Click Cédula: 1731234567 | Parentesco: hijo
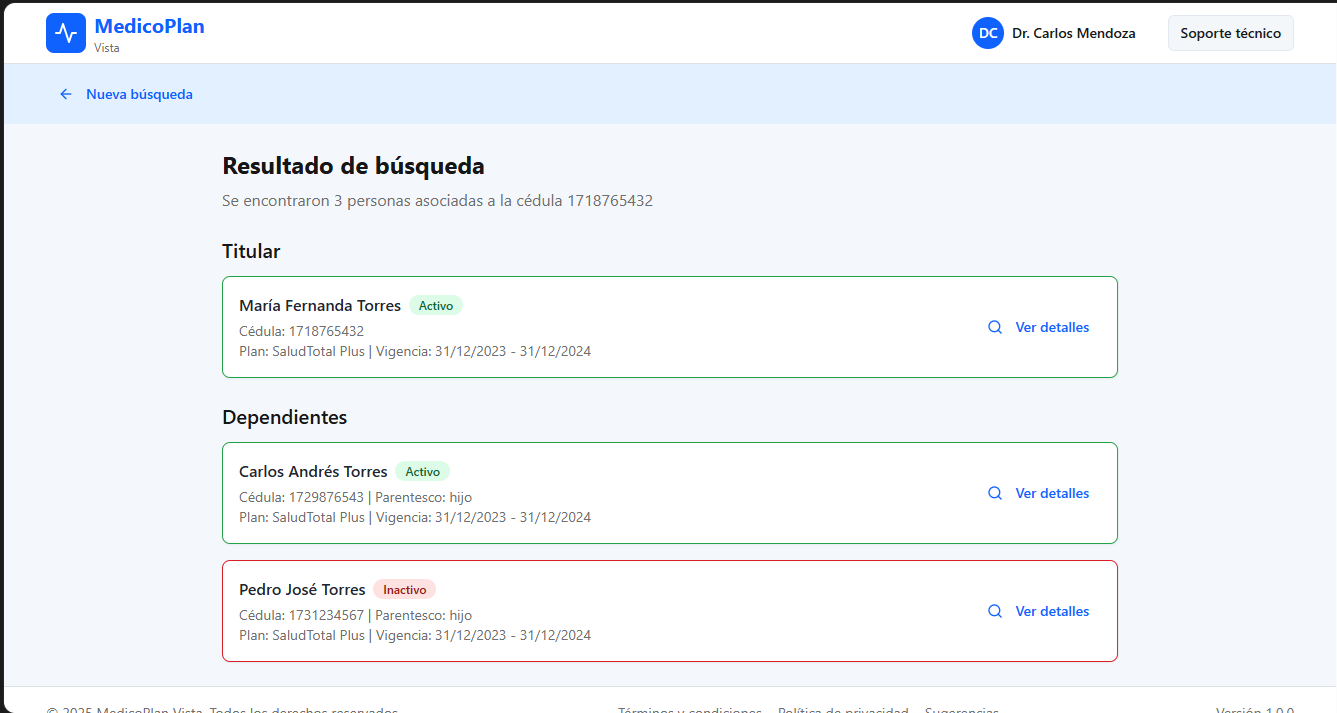Viewport: 1337px width, 713px height. pos(355,615)
